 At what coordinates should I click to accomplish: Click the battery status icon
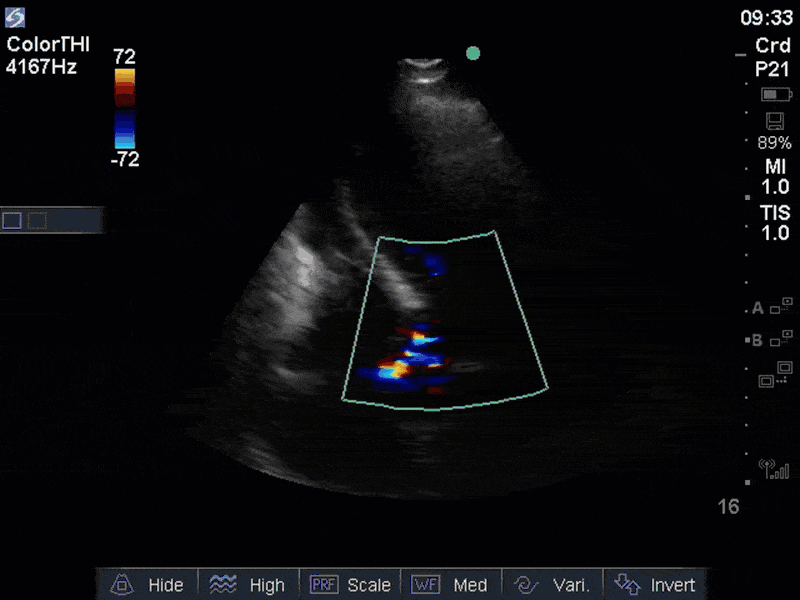point(776,94)
